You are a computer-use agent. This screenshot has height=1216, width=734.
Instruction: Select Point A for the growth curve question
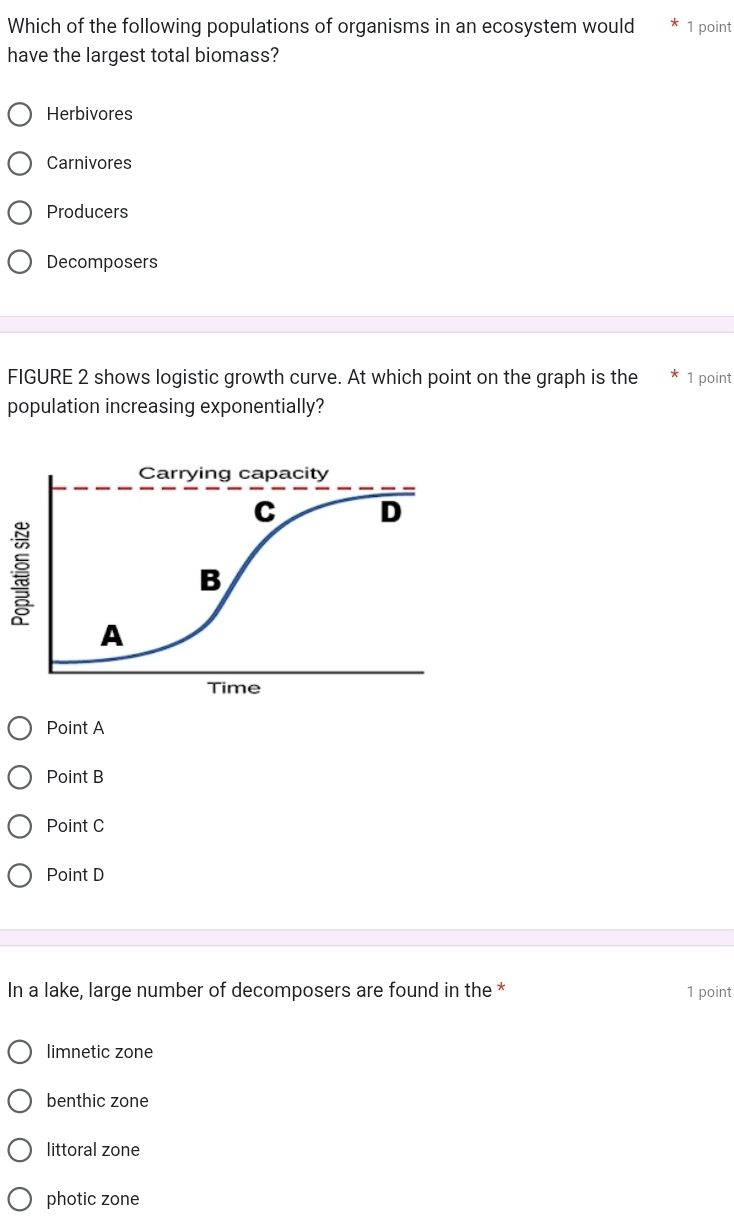pos(19,728)
